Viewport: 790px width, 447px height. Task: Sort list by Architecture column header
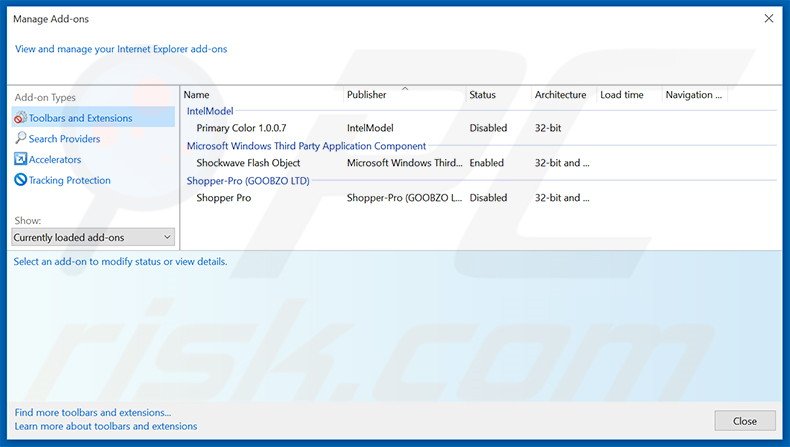pos(560,95)
